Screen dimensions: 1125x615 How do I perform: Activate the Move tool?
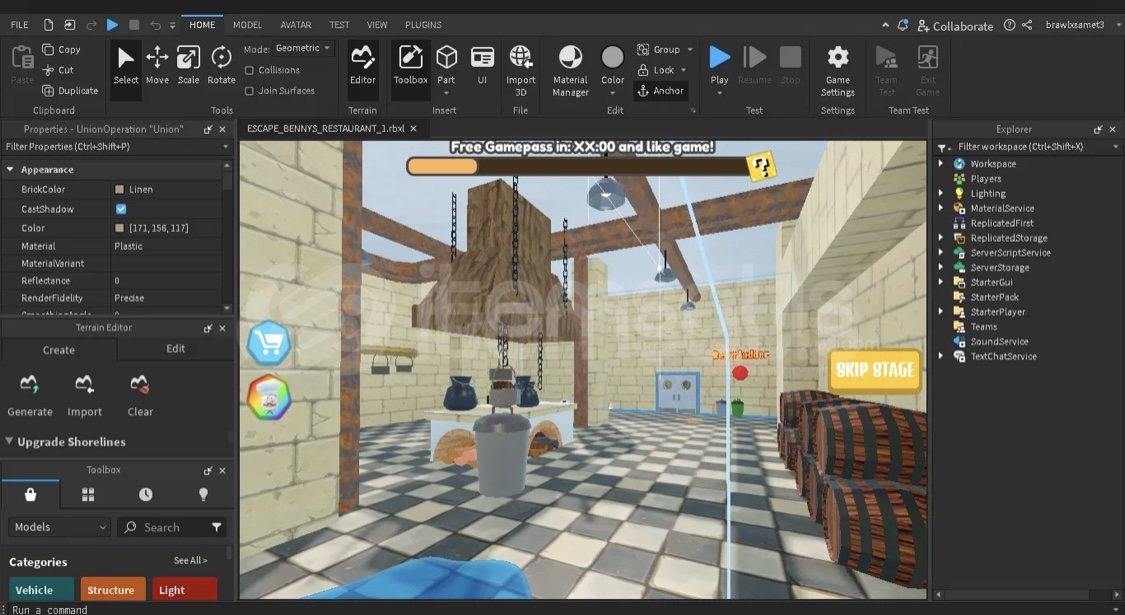click(157, 65)
